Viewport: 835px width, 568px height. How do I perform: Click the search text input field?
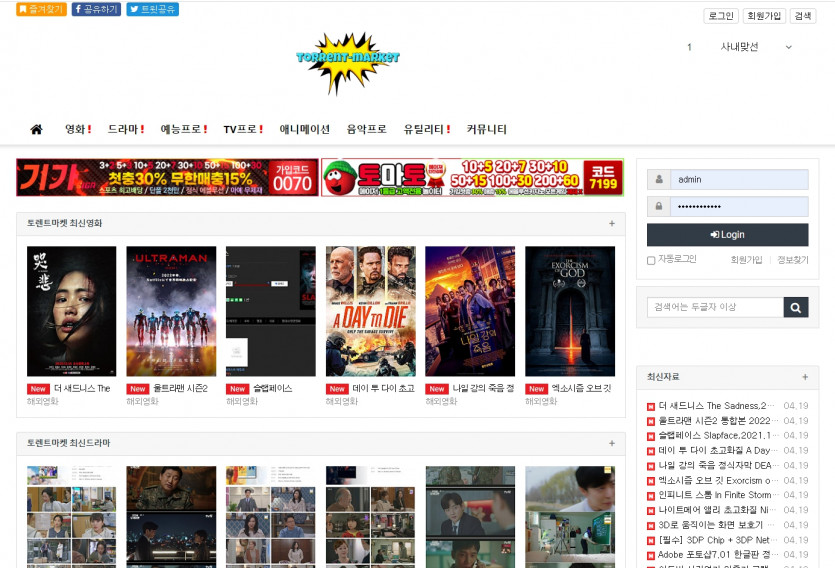point(714,308)
